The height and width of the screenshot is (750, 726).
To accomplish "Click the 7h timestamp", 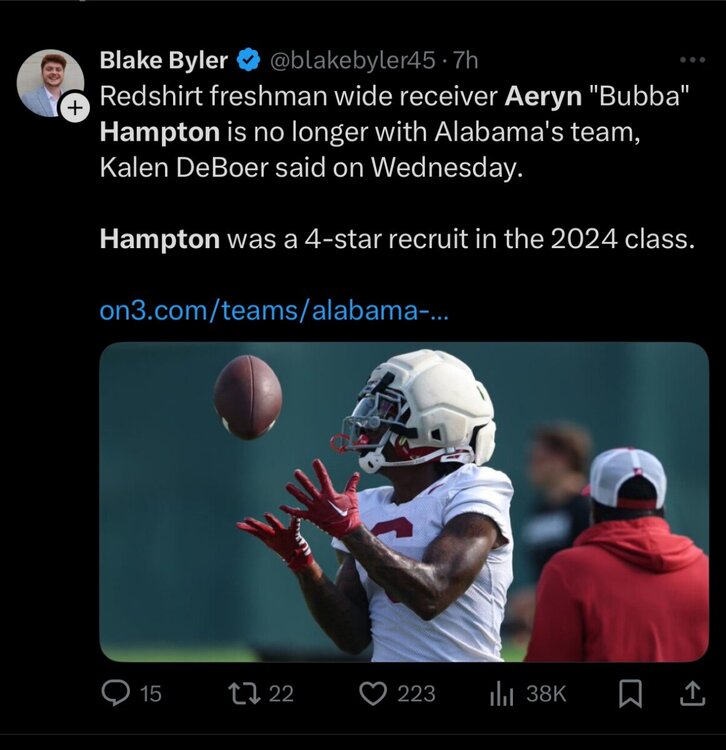I will tap(466, 61).
